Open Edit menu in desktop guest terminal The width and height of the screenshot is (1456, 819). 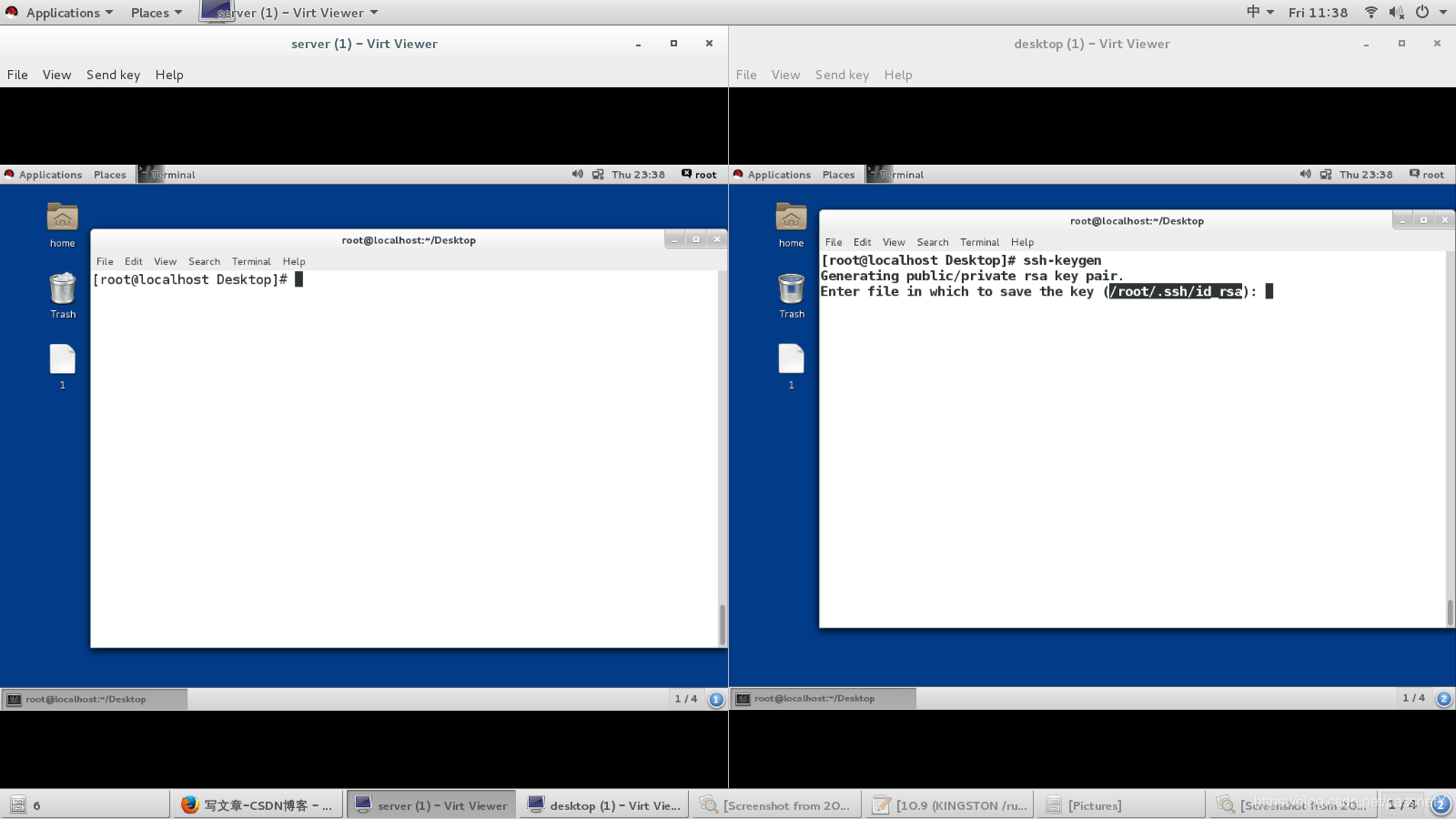(x=863, y=242)
